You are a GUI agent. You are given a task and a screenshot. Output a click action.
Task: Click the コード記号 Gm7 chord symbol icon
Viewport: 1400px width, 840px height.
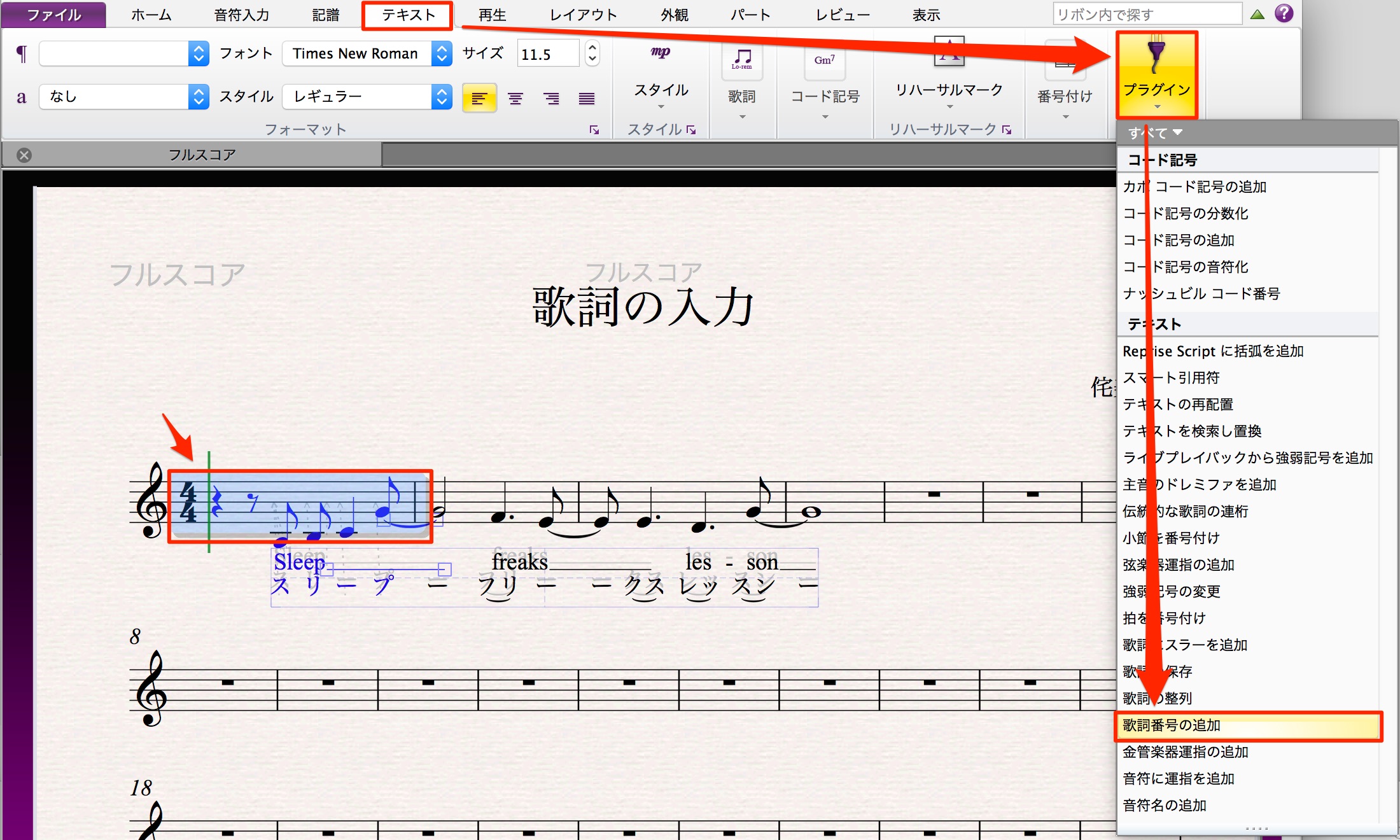coord(824,60)
